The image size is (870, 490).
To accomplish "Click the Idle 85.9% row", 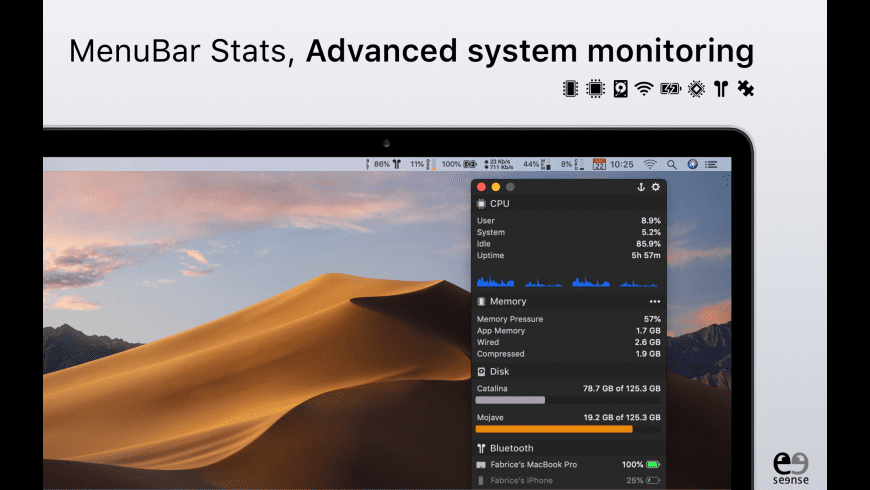I will pyautogui.click(x=569, y=244).
